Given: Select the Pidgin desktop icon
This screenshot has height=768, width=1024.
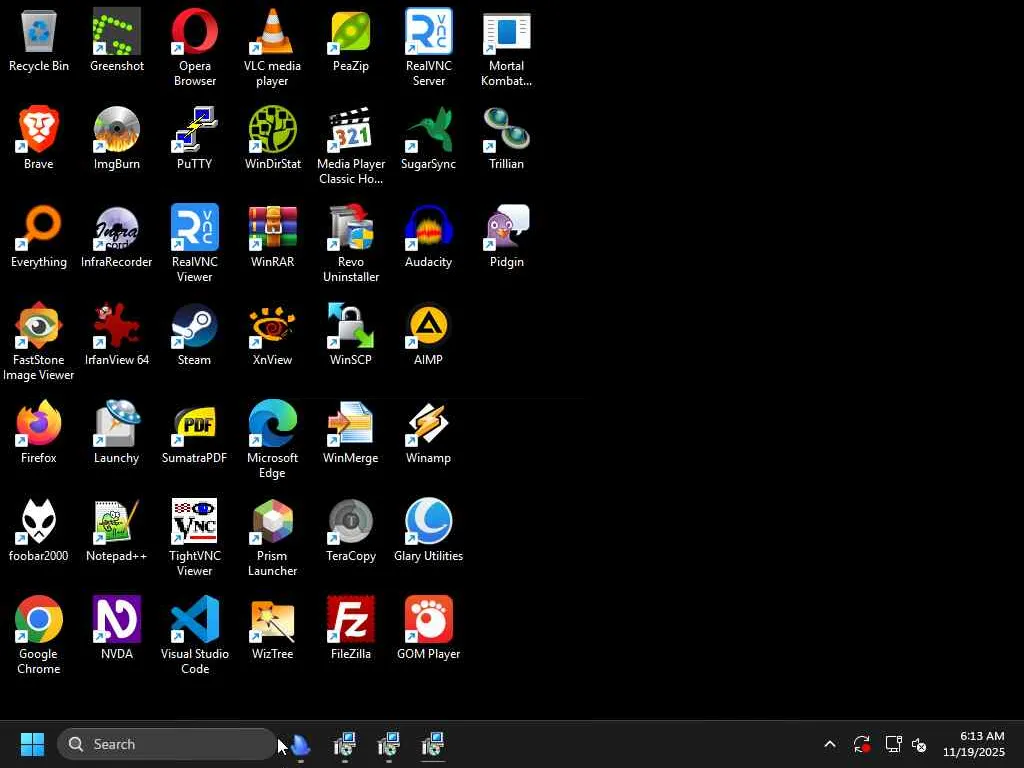Looking at the screenshot, I should (506, 236).
